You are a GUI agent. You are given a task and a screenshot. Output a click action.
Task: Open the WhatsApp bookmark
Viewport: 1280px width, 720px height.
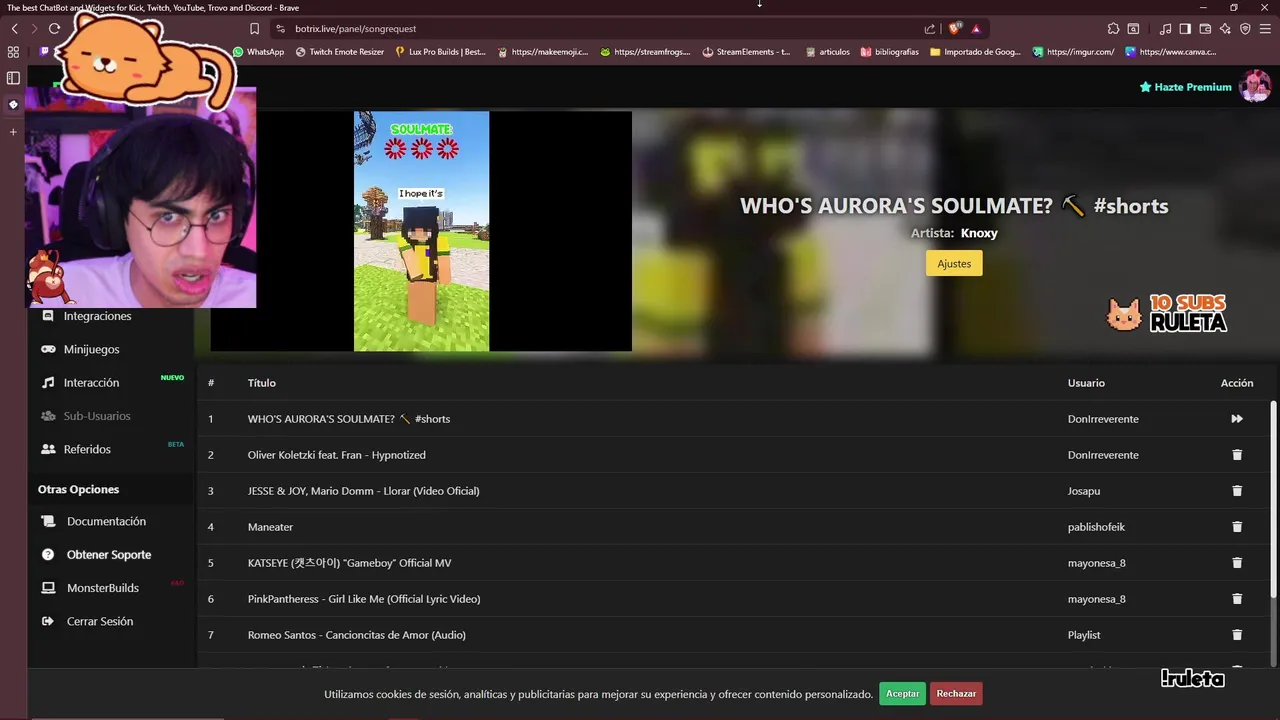point(258,52)
